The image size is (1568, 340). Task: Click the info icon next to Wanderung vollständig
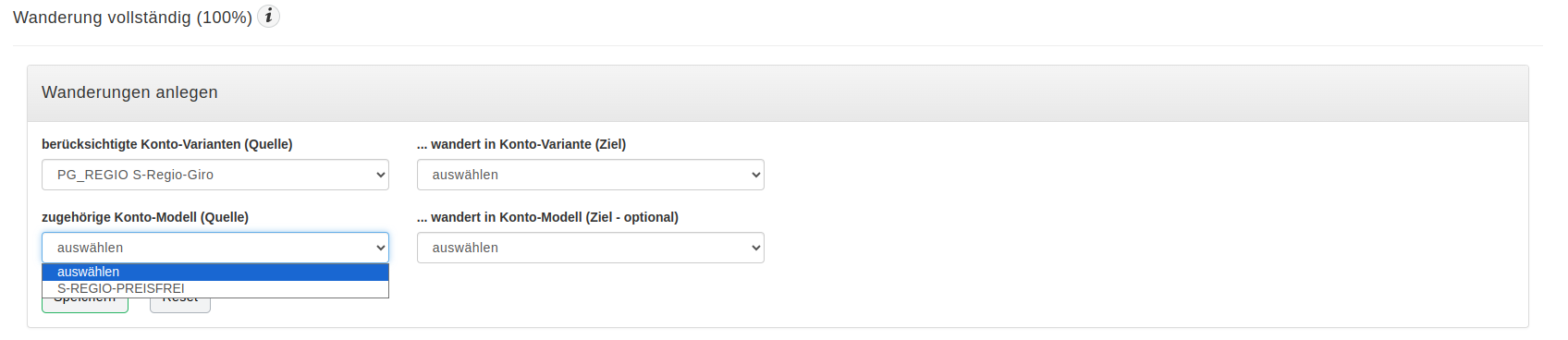coord(268,17)
